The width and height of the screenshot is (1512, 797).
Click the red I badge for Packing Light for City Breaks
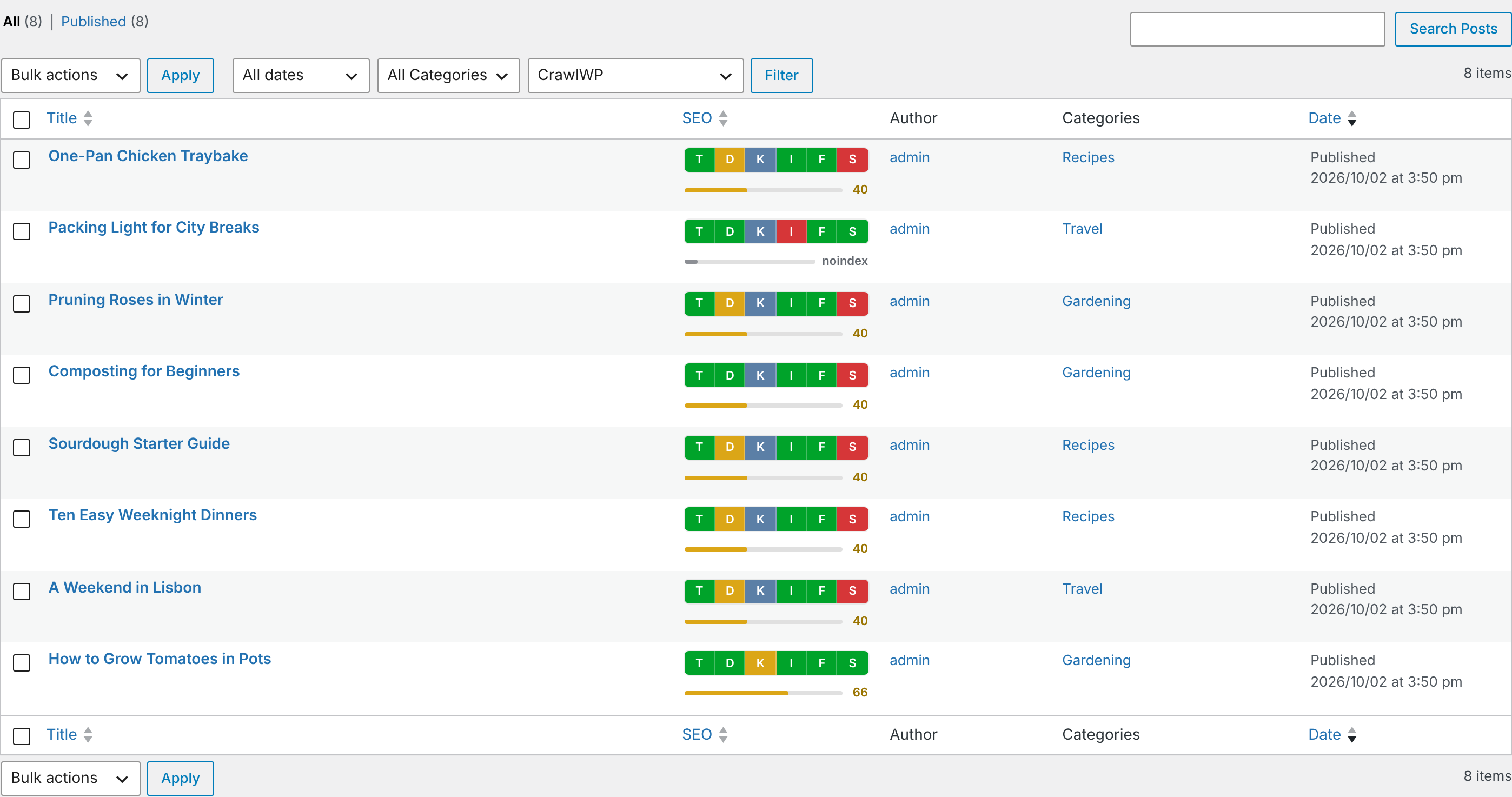[x=791, y=231]
